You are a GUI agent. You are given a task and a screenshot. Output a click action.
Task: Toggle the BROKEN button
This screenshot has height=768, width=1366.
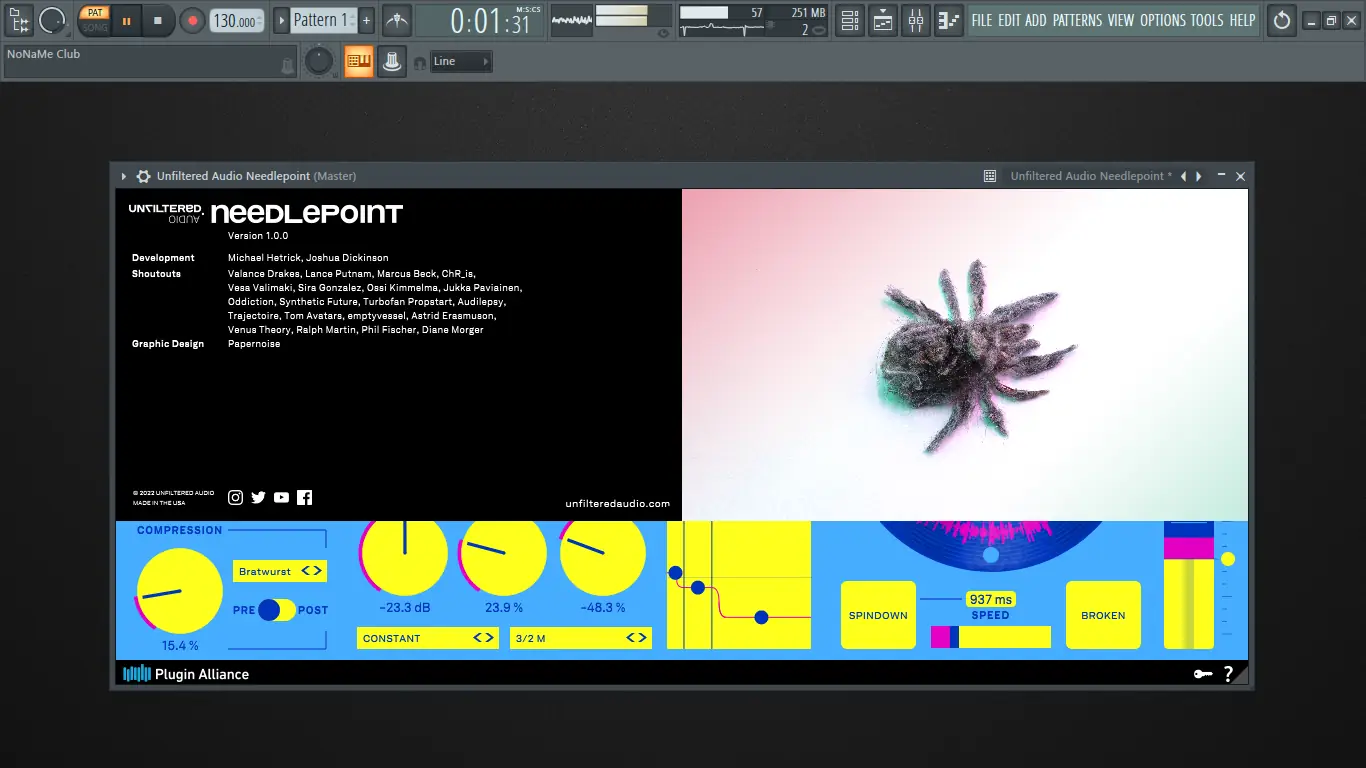pyautogui.click(x=1103, y=615)
